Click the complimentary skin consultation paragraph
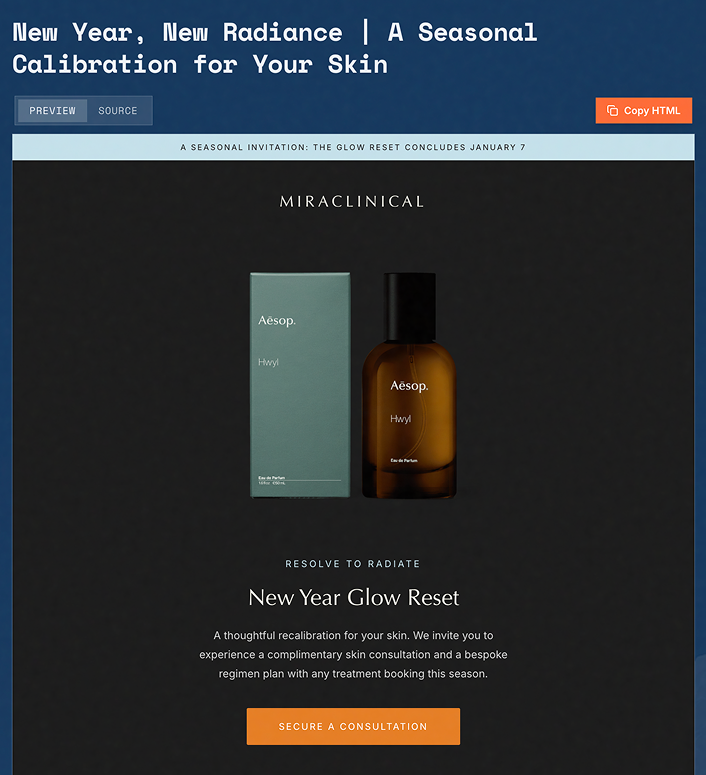 [x=353, y=654]
